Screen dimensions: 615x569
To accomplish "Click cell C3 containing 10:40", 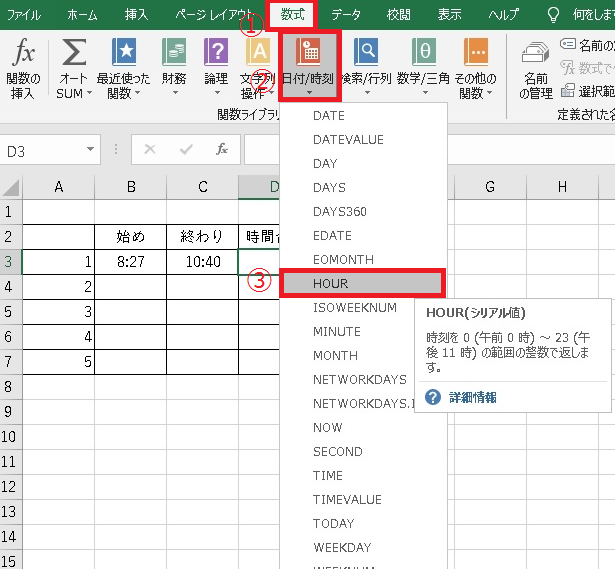I will tap(202, 262).
